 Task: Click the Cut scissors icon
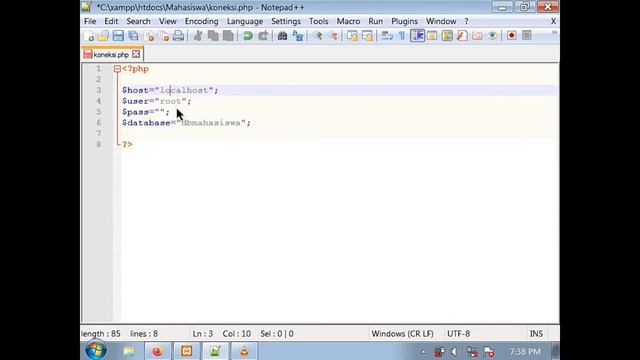[198, 36]
